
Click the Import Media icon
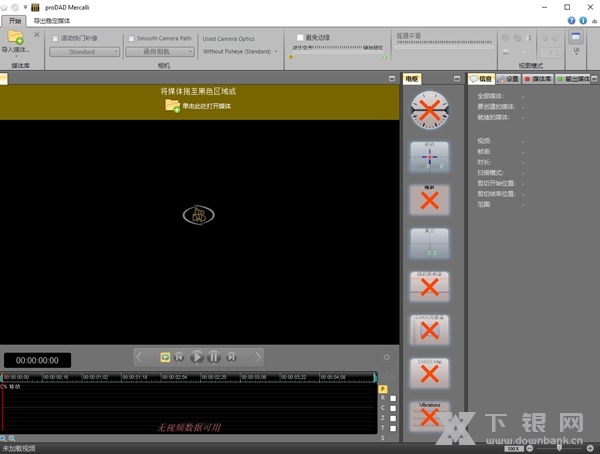pos(16,40)
